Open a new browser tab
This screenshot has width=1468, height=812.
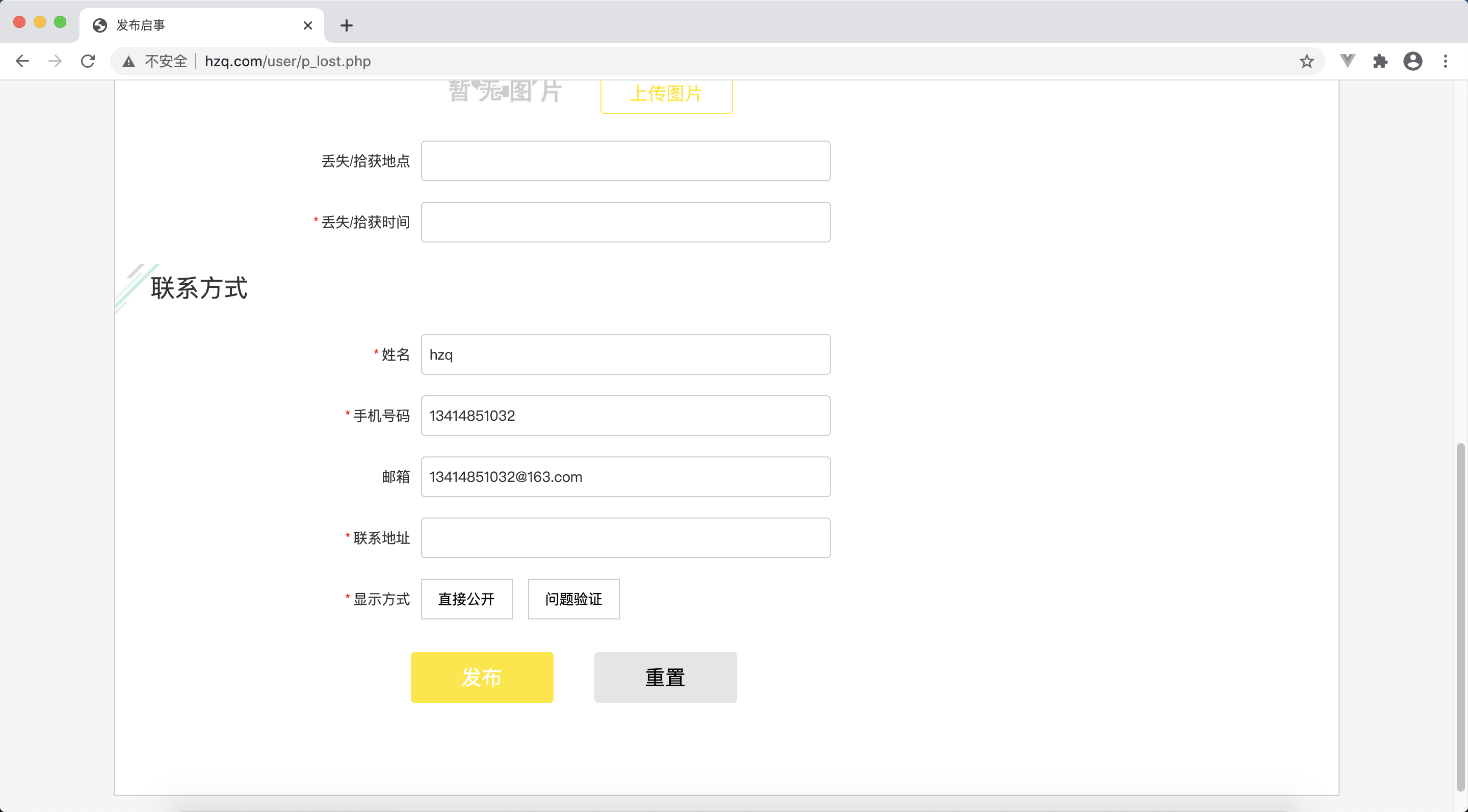click(x=346, y=25)
